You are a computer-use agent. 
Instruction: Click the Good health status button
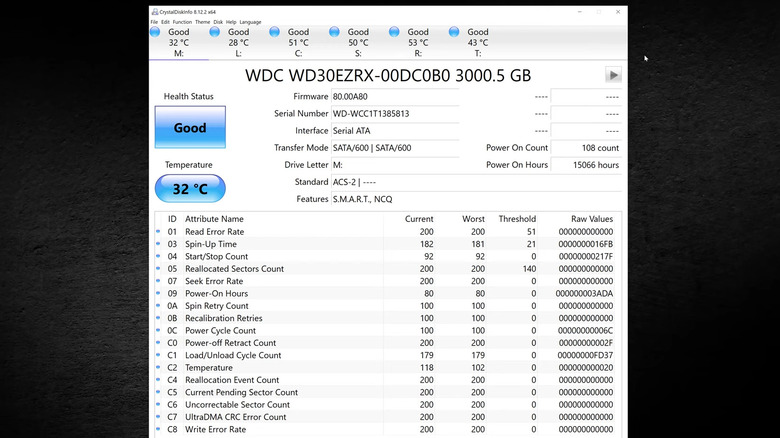pyautogui.click(x=190, y=128)
